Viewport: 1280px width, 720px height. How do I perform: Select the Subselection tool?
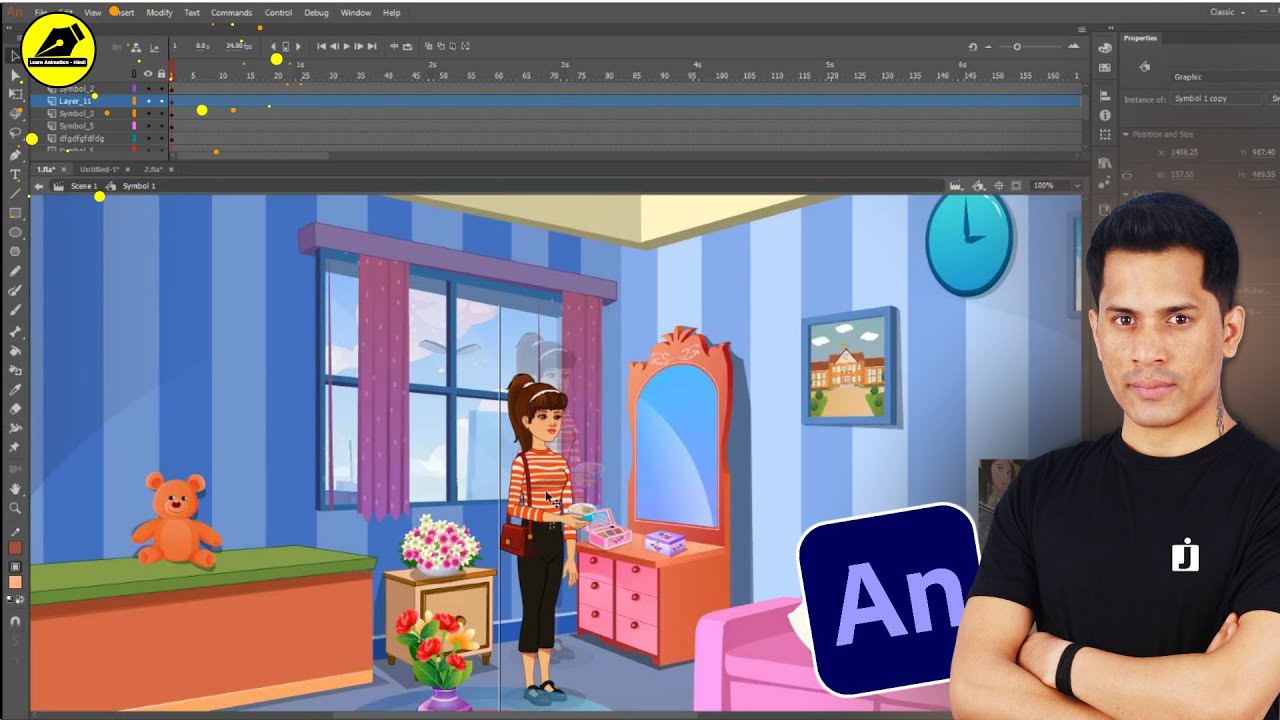[15, 75]
